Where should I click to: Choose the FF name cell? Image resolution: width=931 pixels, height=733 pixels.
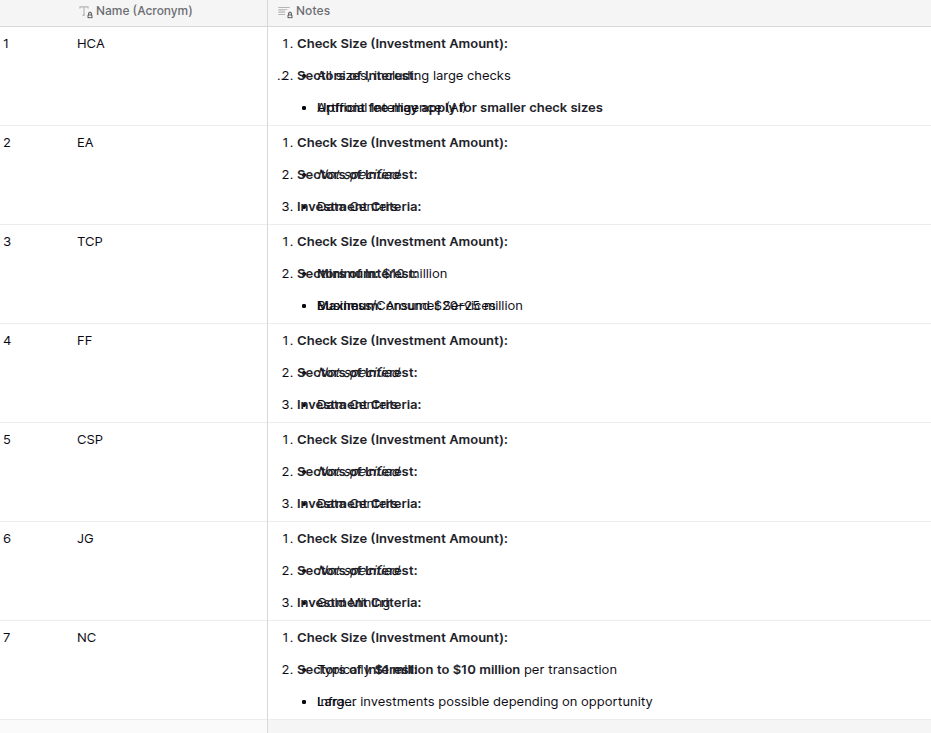(x=84, y=341)
